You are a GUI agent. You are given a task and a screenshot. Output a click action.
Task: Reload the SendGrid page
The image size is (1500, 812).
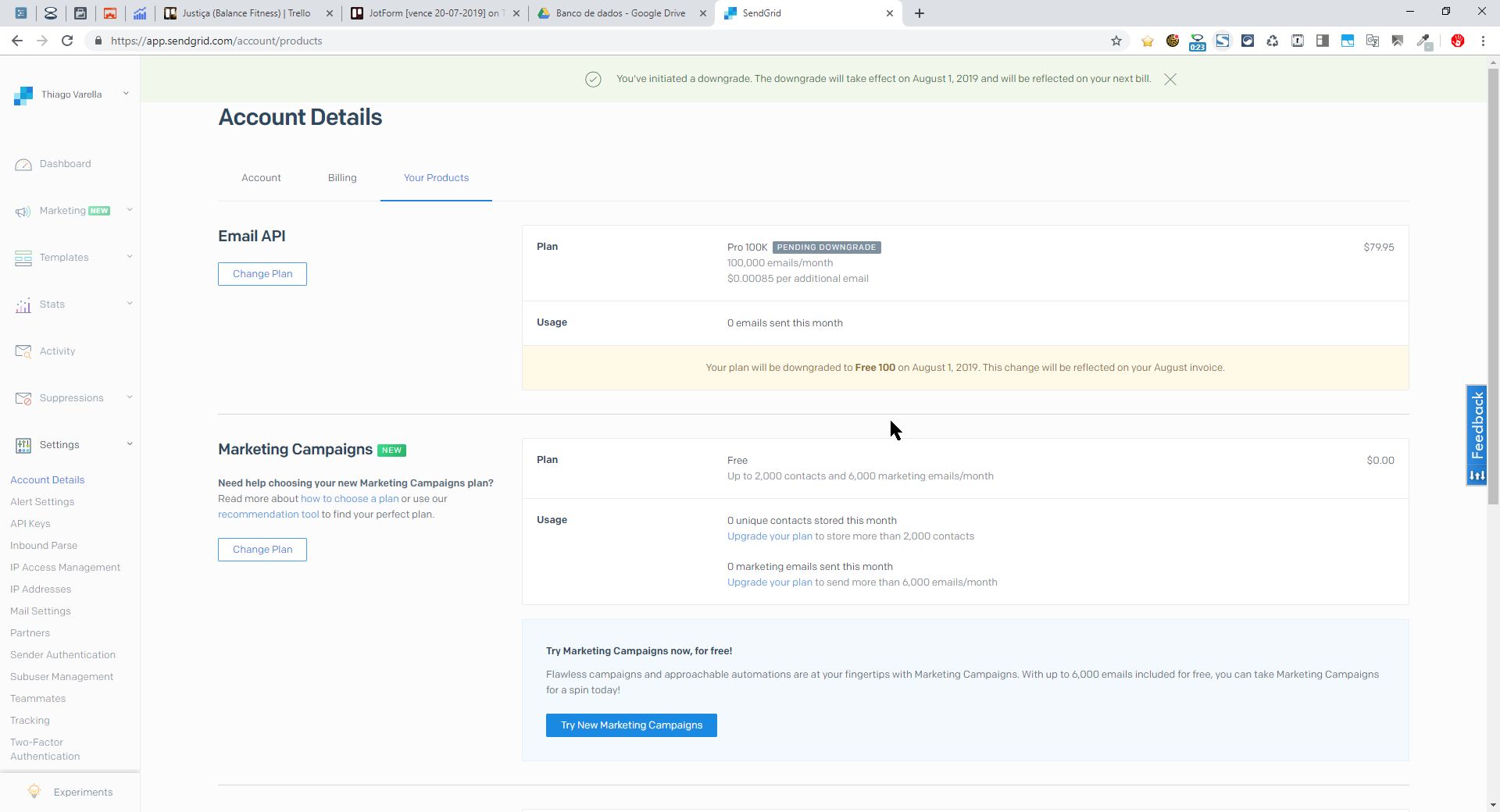pos(67,41)
